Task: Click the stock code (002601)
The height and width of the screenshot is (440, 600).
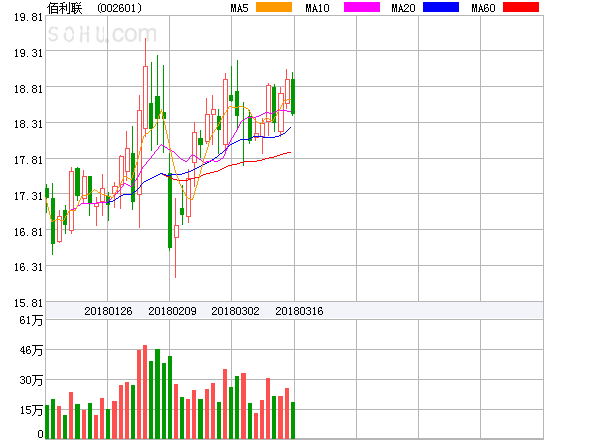Action: 119,8
